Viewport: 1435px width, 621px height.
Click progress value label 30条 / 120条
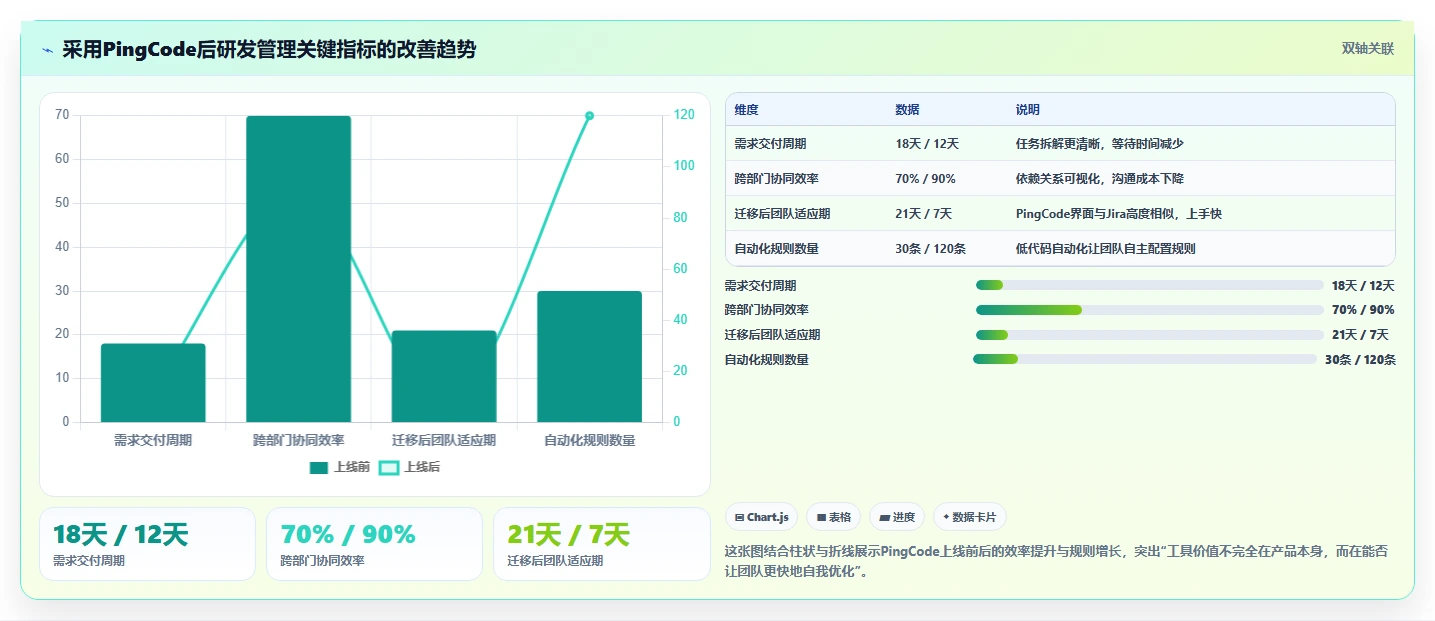[x=1360, y=360]
